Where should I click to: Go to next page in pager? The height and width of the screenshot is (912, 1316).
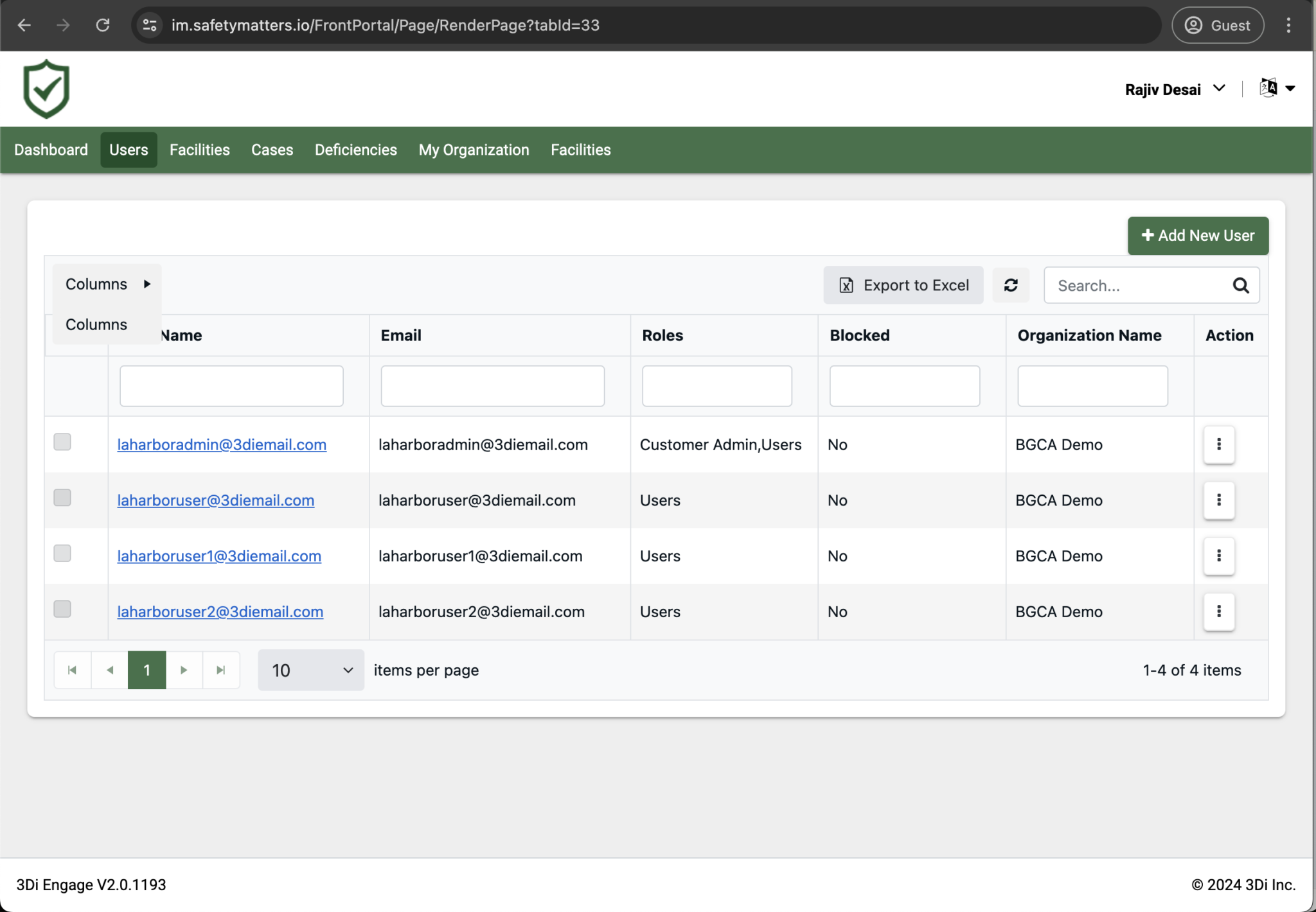pos(184,670)
